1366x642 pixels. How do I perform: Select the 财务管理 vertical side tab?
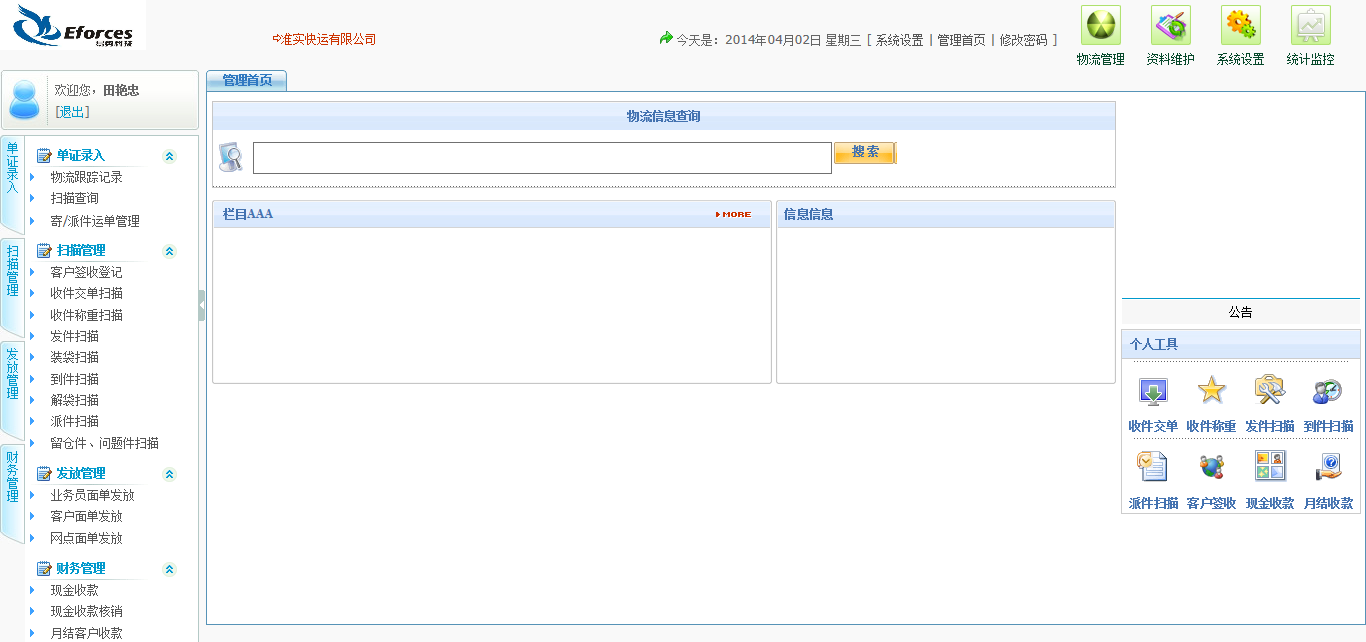coord(12,490)
